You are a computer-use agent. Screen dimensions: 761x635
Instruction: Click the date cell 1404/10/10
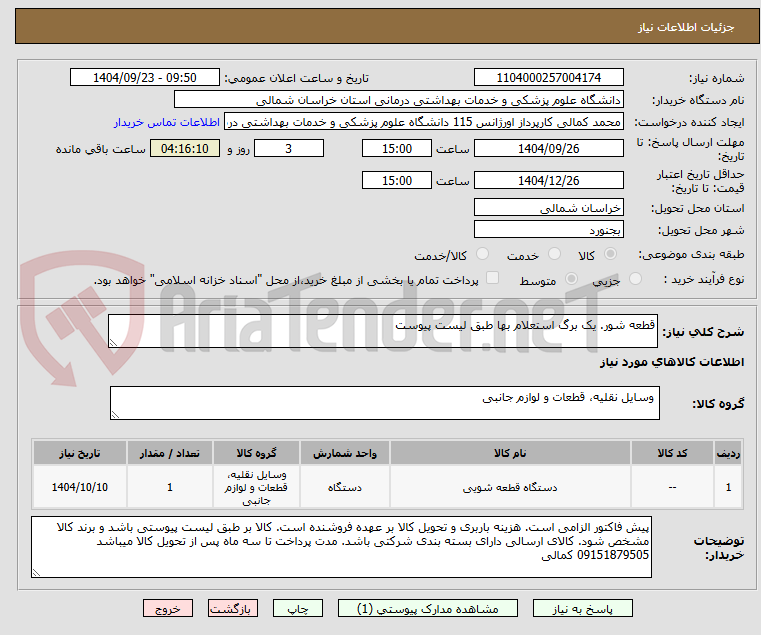[80, 487]
